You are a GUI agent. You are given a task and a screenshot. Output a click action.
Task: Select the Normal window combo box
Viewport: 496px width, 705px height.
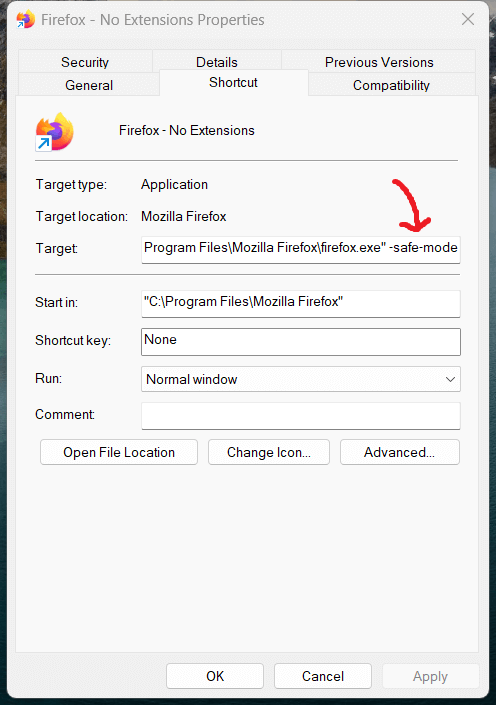tap(300, 379)
